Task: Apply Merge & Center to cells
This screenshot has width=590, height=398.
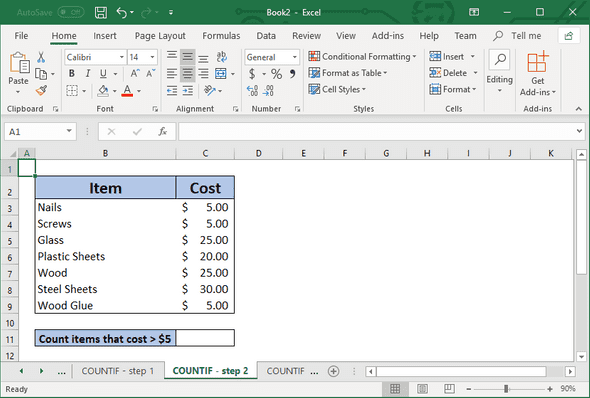Action: click(x=221, y=73)
